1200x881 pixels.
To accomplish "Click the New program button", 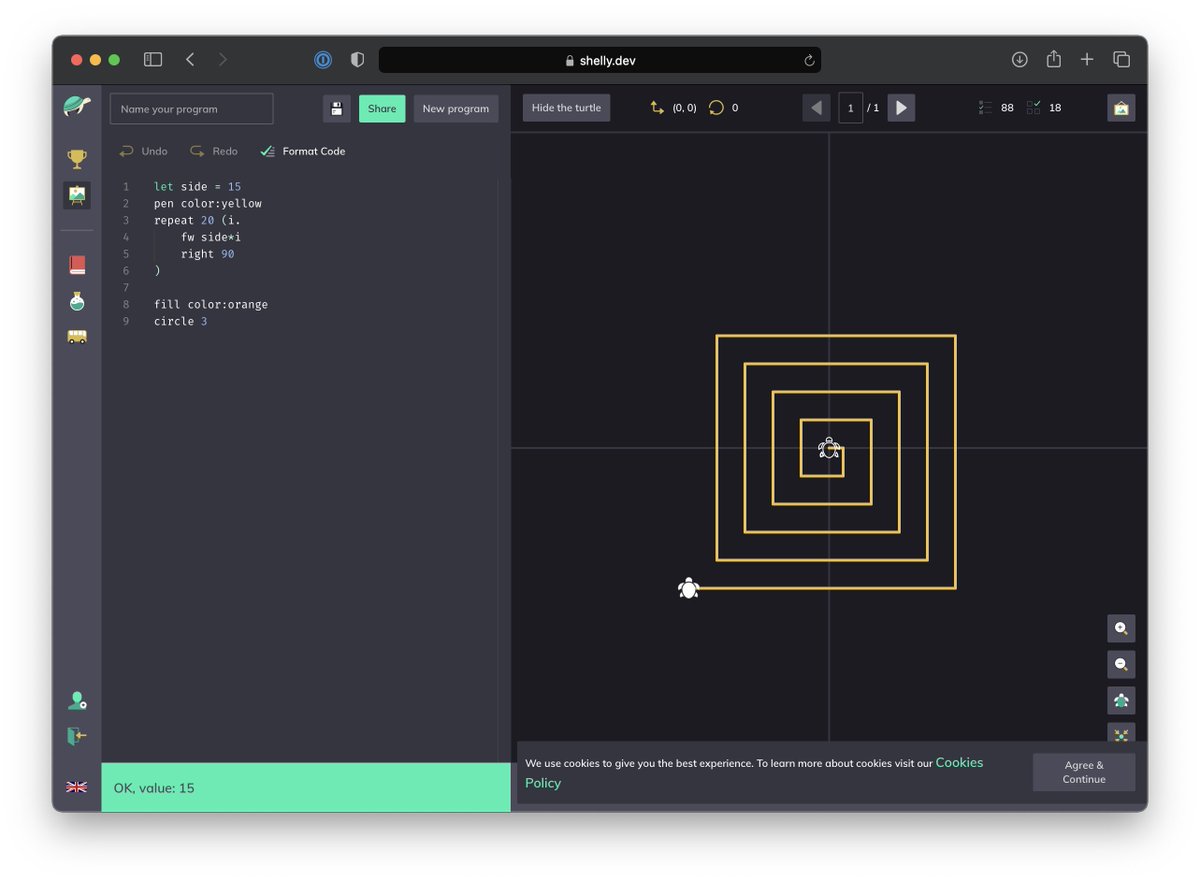I will coord(456,109).
